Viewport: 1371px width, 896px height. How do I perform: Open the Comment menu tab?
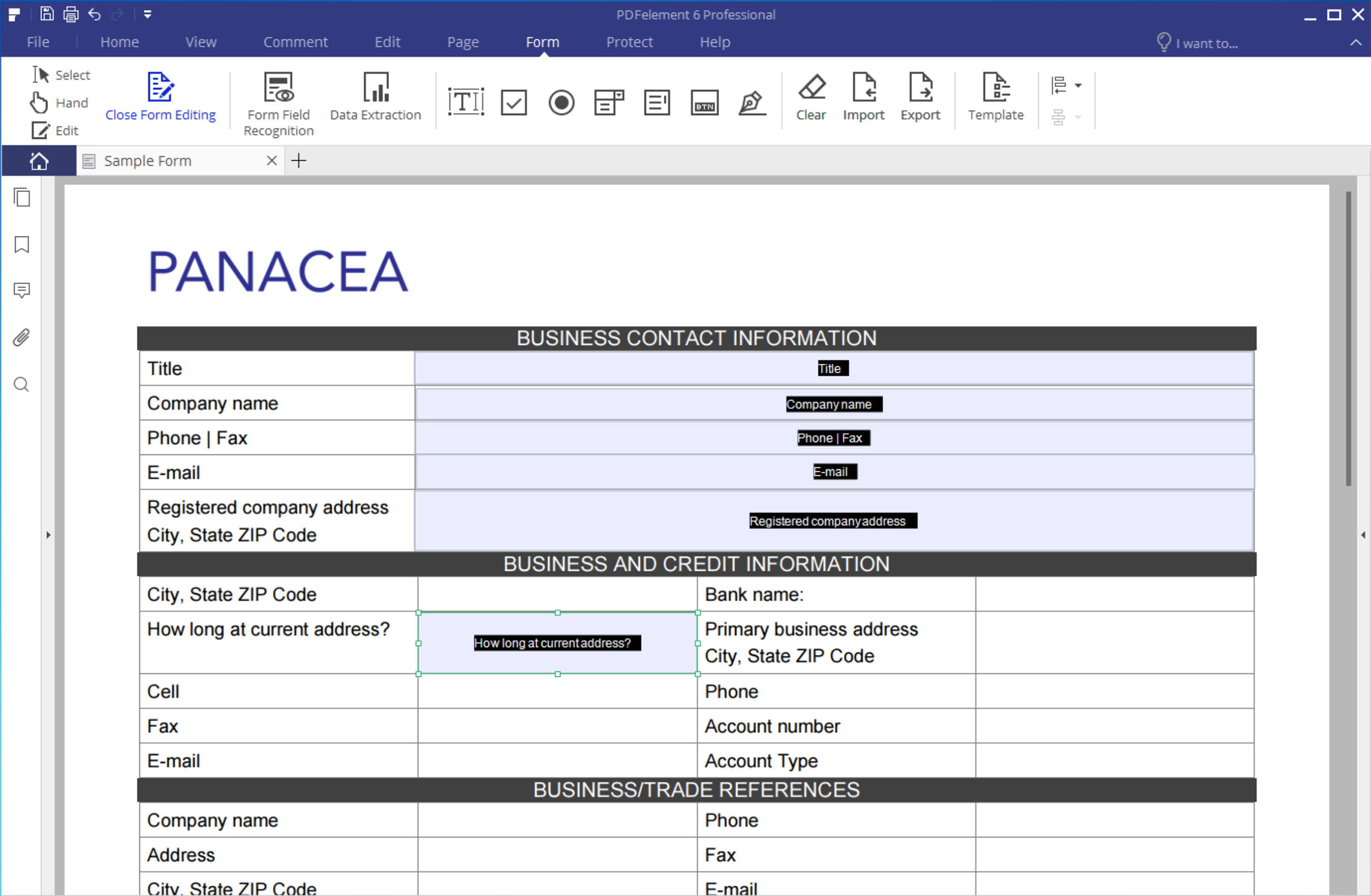pos(296,42)
